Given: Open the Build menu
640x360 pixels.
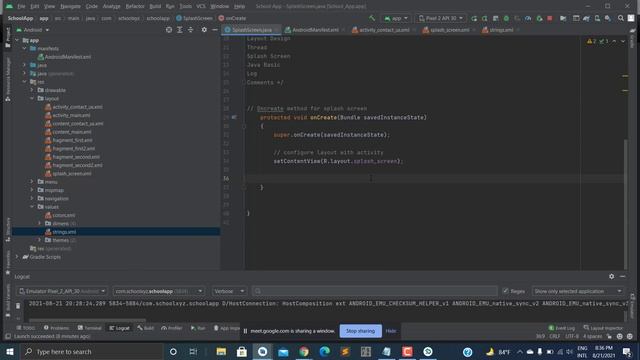Looking at the screenshot, I should coord(155,6).
